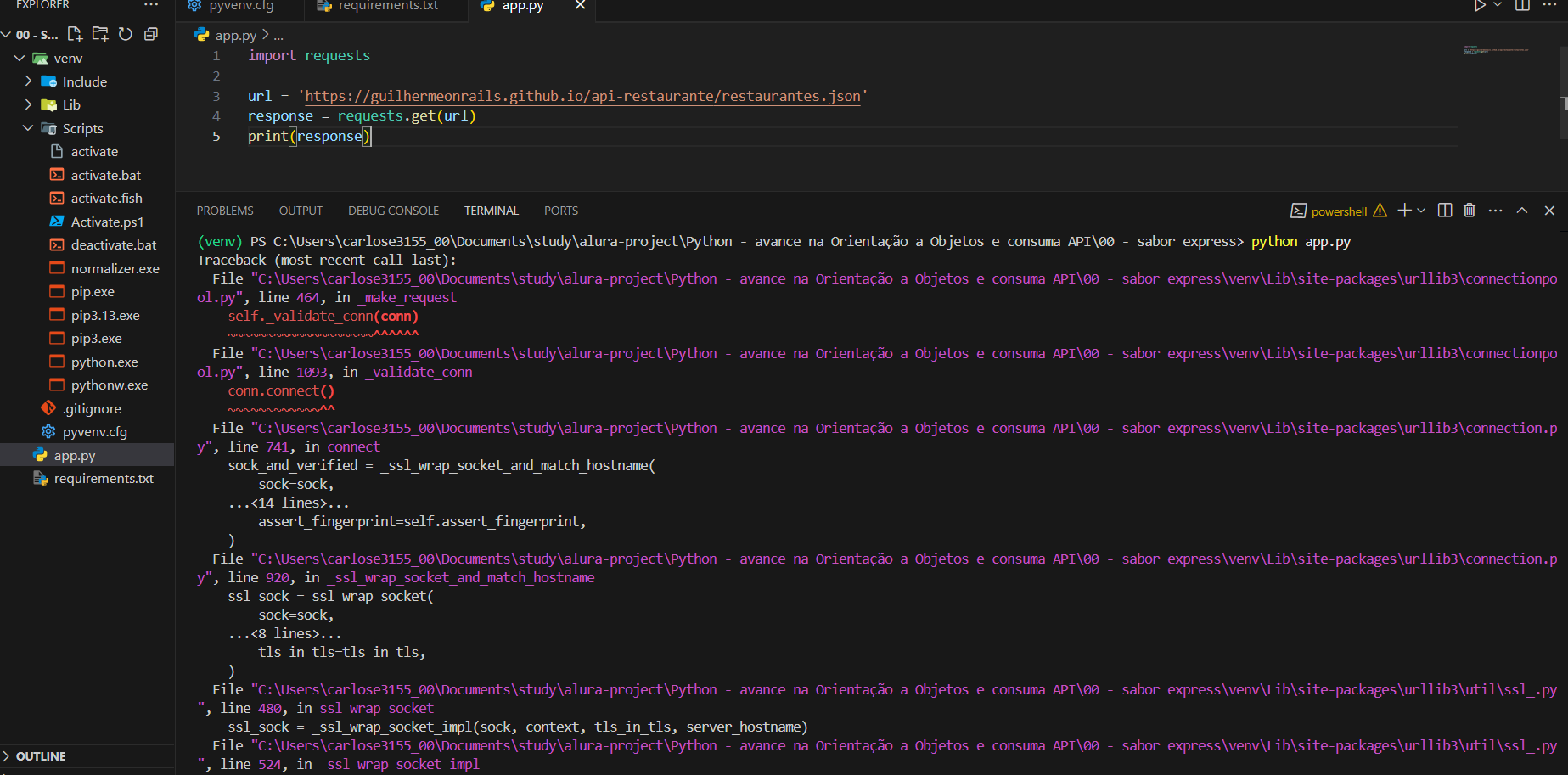Maximize the panel with the up chevron
Viewport: 1568px width, 775px height.
pyautogui.click(x=1522, y=210)
